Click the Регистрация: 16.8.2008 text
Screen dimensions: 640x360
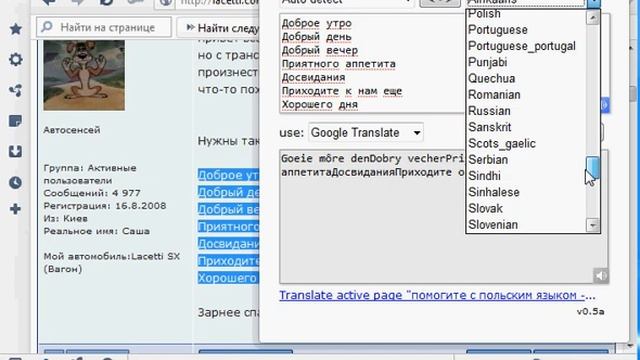(105, 206)
